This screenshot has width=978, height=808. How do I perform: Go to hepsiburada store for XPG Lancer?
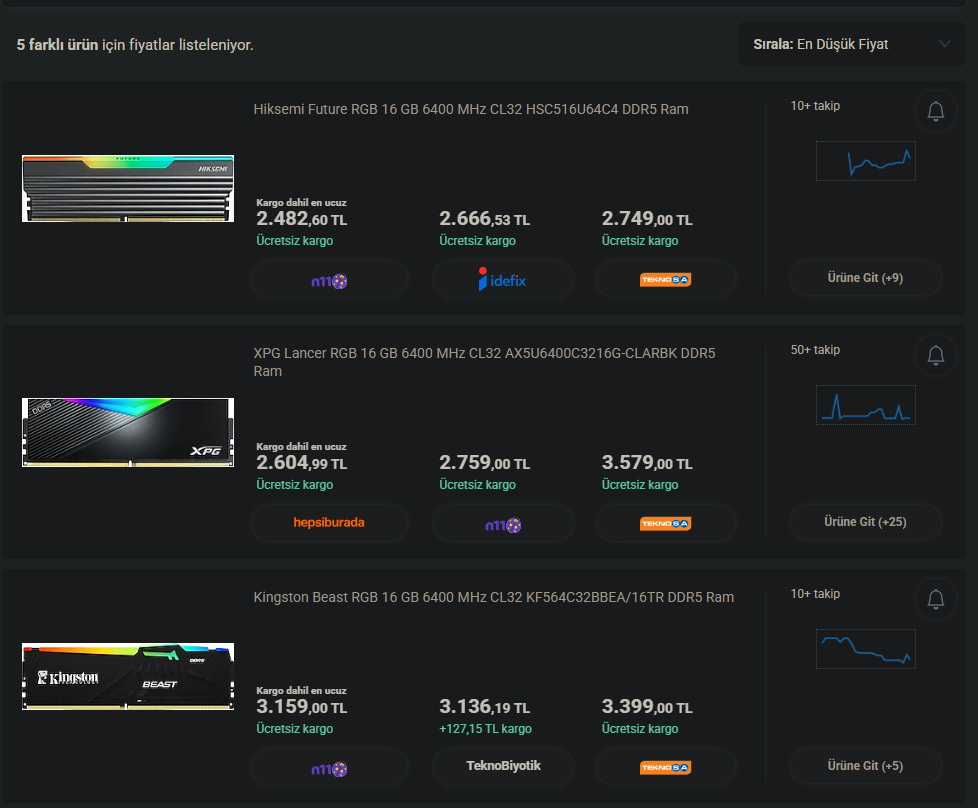coord(329,523)
